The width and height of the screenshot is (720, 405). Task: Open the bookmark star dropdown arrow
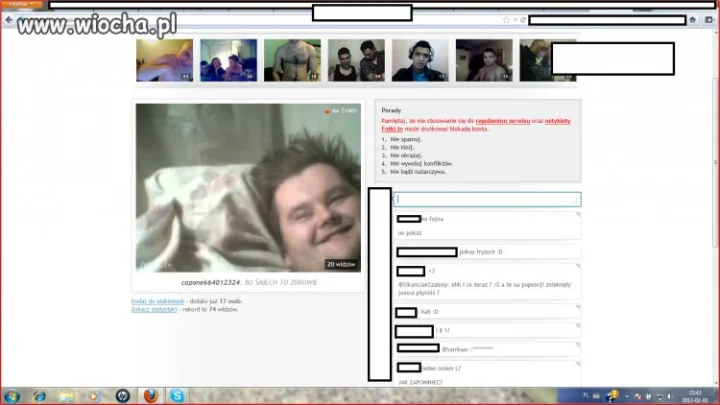click(515, 20)
